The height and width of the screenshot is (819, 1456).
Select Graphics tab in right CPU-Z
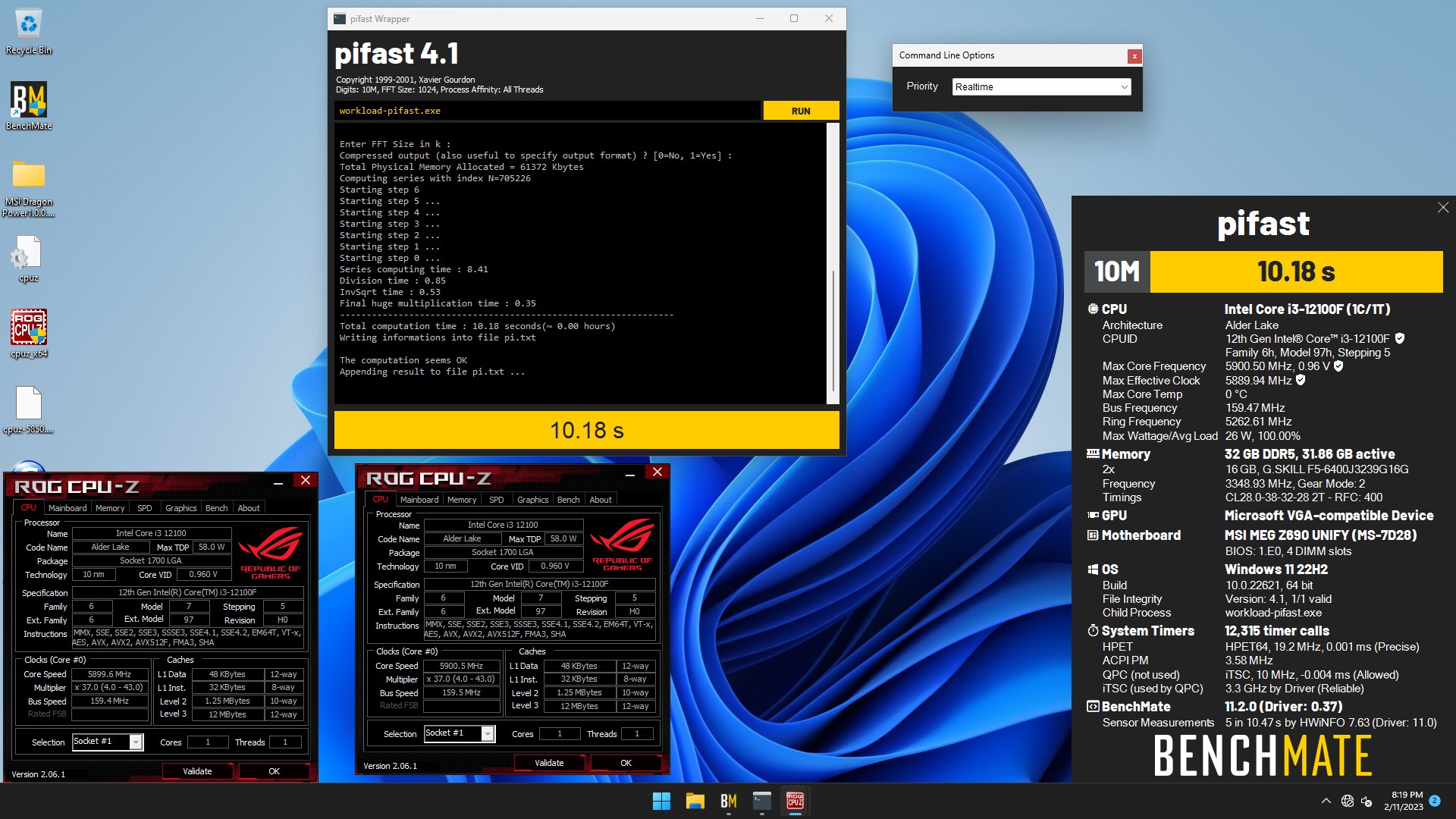(x=532, y=500)
